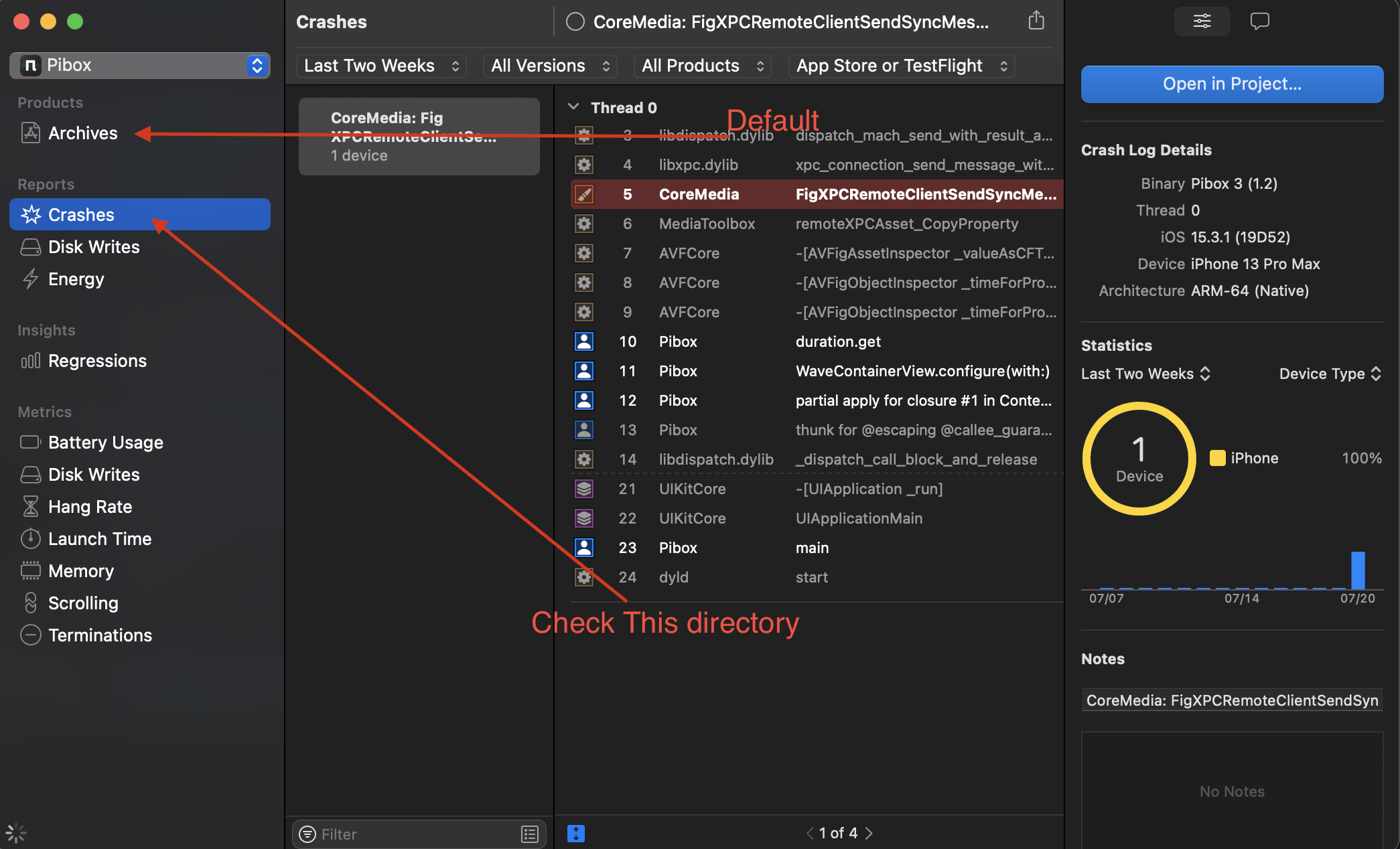Click the No Notes text area

(1232, 791)
